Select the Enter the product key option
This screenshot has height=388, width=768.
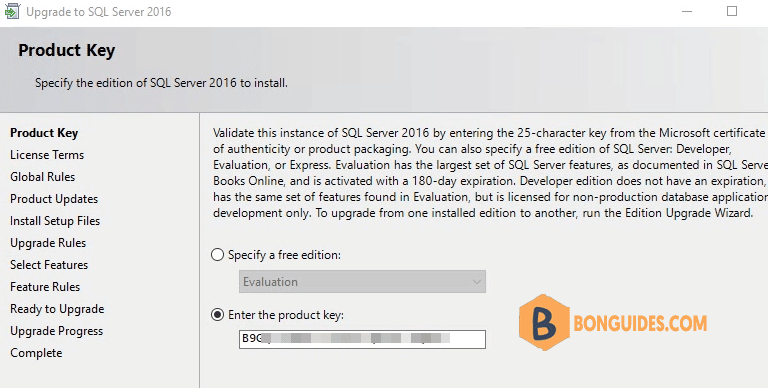point(217,315)
